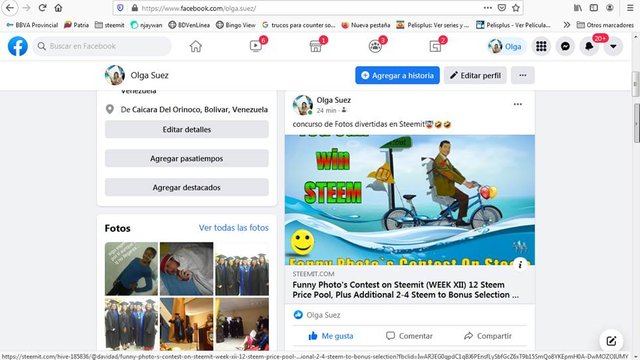Open the Facebook Home feed icon
640x360 pixels.
click(196, 46)
